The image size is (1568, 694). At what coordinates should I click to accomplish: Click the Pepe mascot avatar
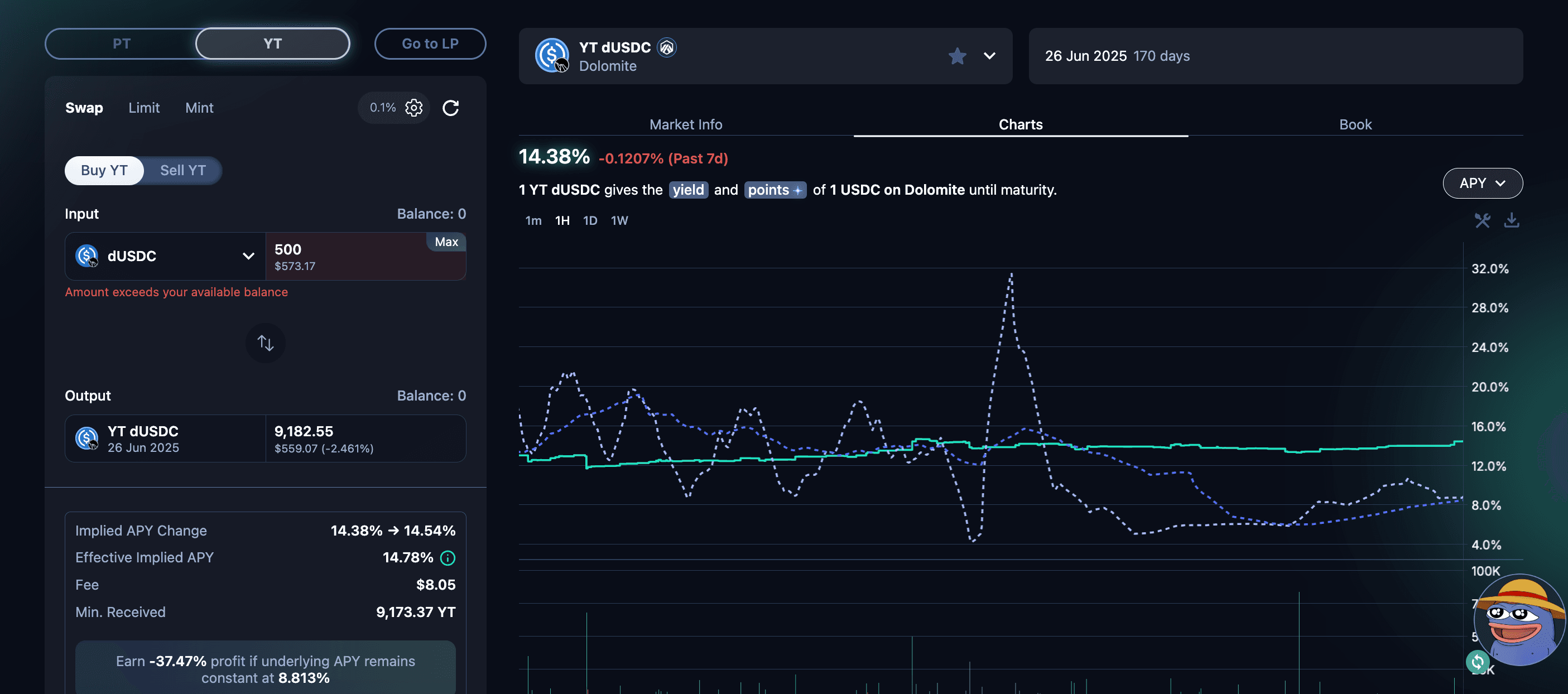(1520, 620)
